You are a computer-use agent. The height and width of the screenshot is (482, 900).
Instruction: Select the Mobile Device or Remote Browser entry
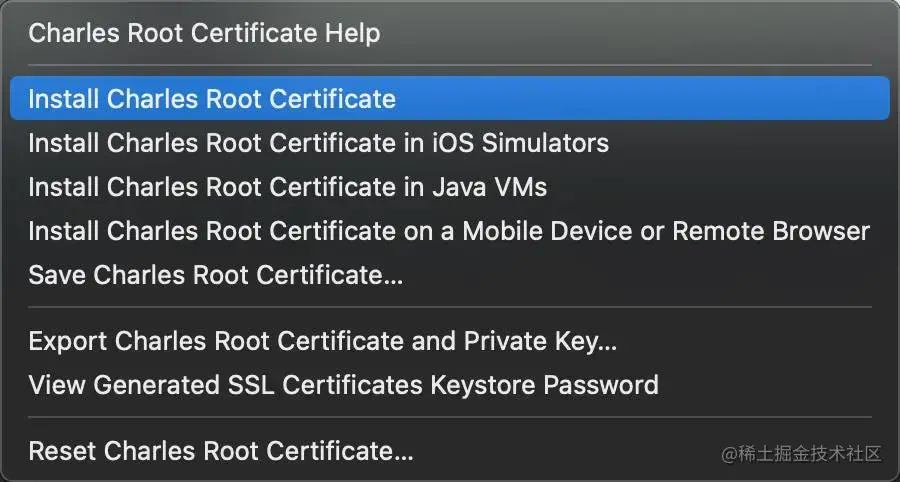(x=449, y=231)
